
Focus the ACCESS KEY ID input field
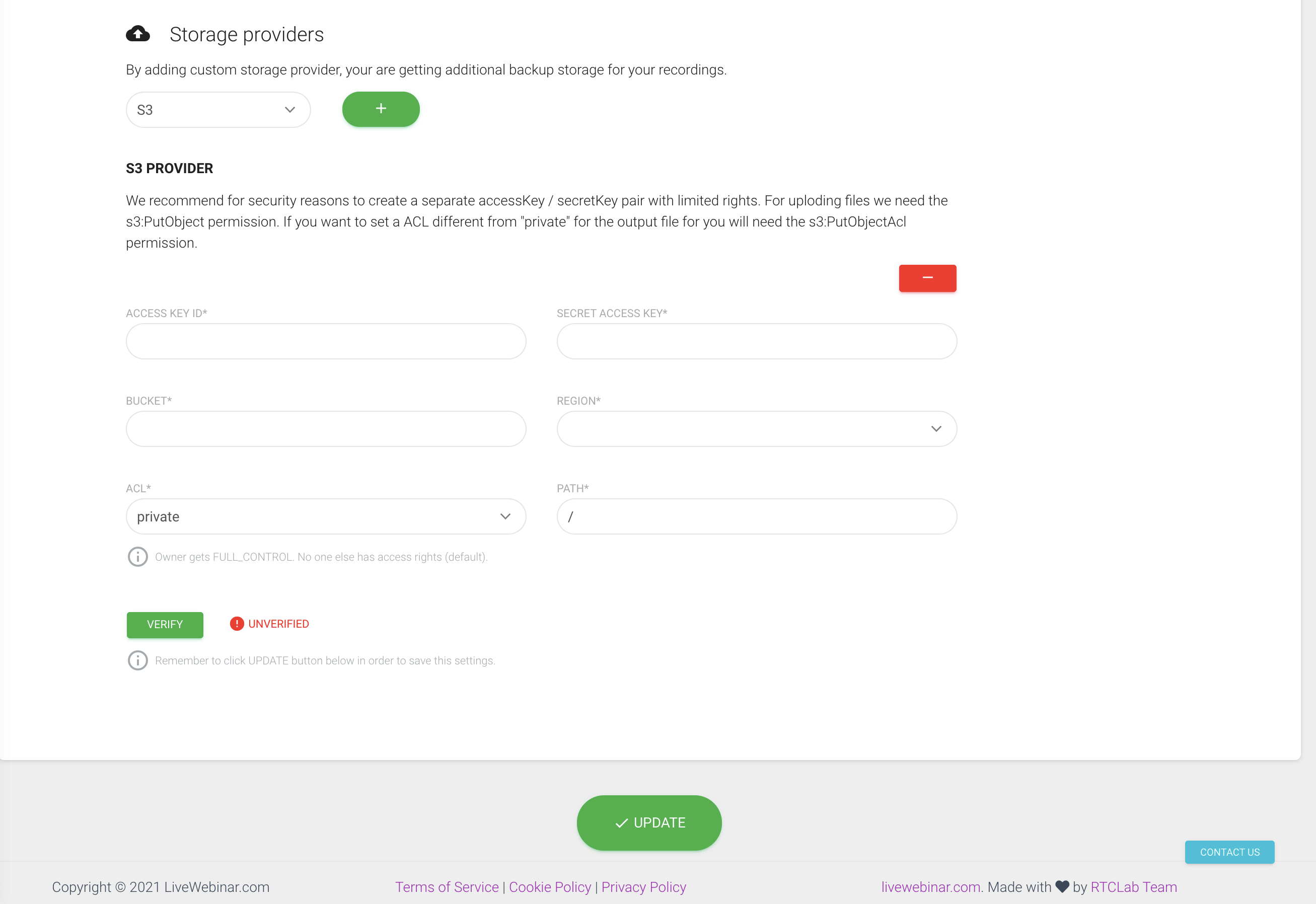[326, 342]
